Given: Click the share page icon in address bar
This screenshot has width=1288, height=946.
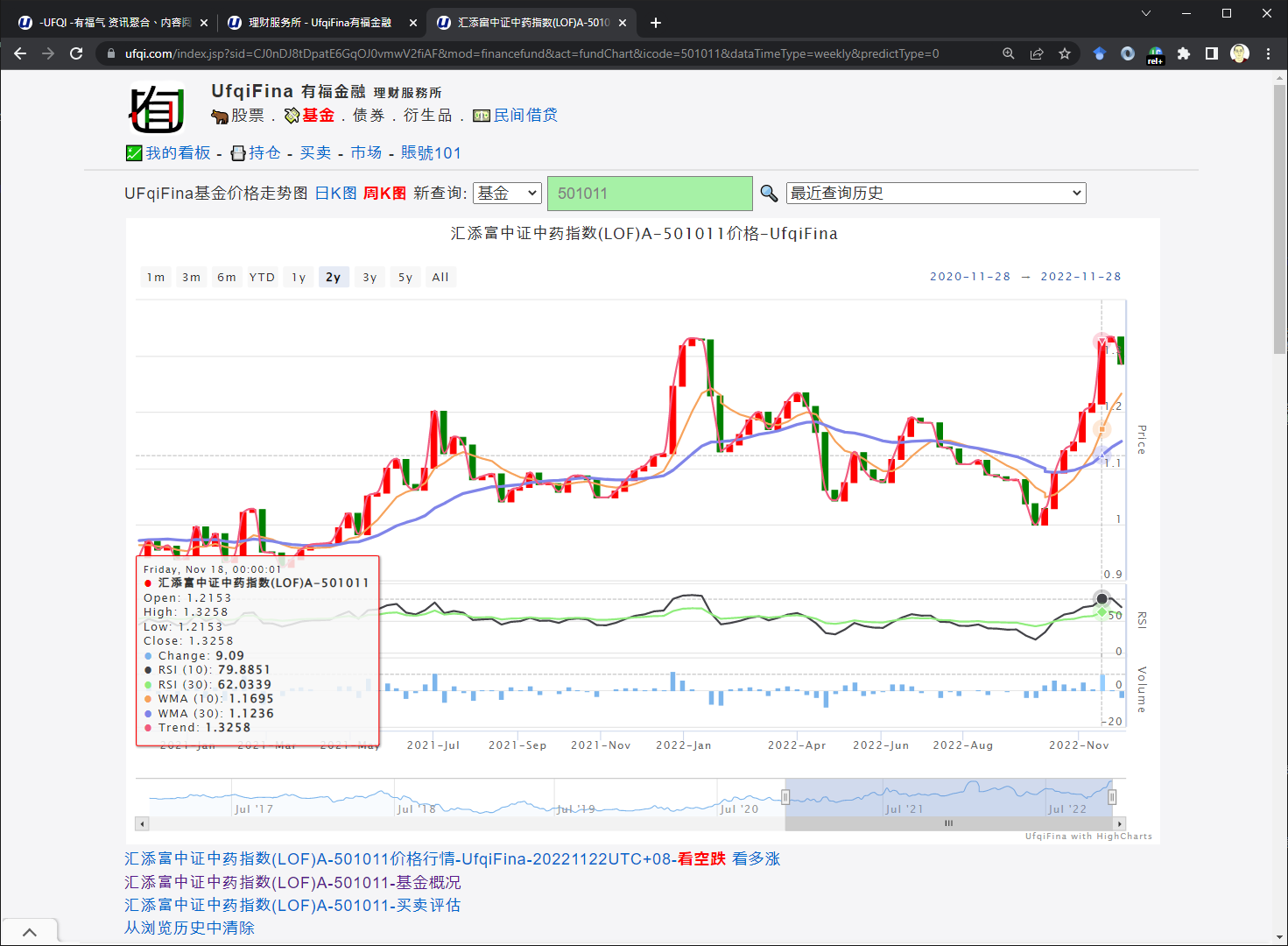Looking at the screenshot, I should (x=1037, y=53).
